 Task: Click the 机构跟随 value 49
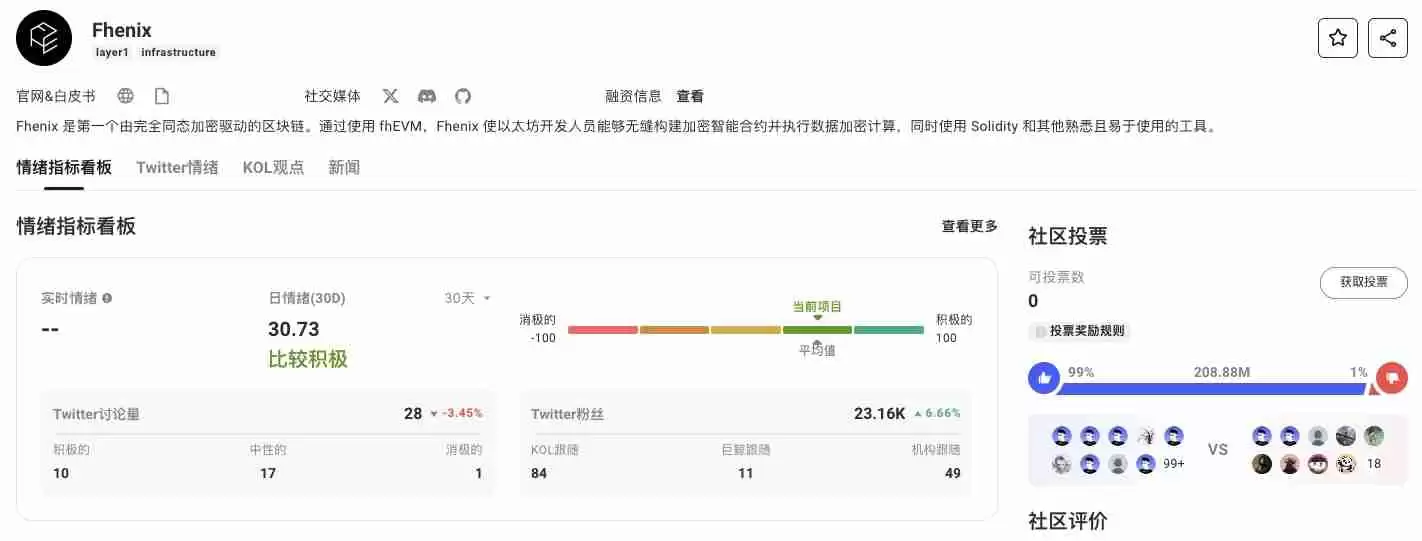click(x=952, y=473)
